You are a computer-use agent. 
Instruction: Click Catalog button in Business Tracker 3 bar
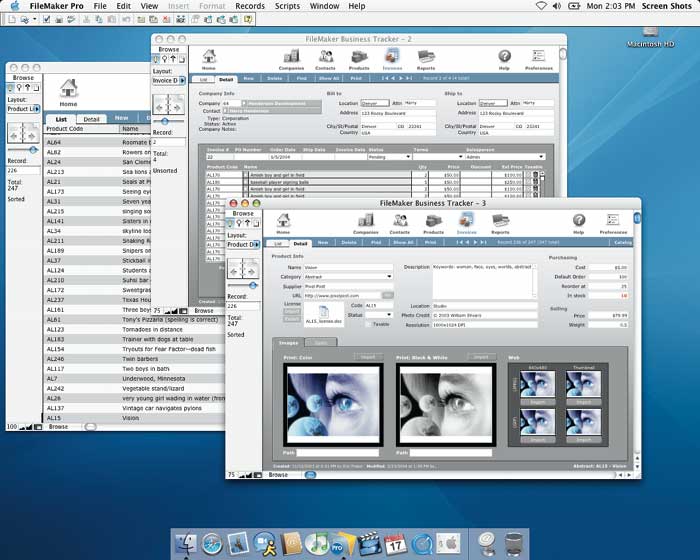622,242
